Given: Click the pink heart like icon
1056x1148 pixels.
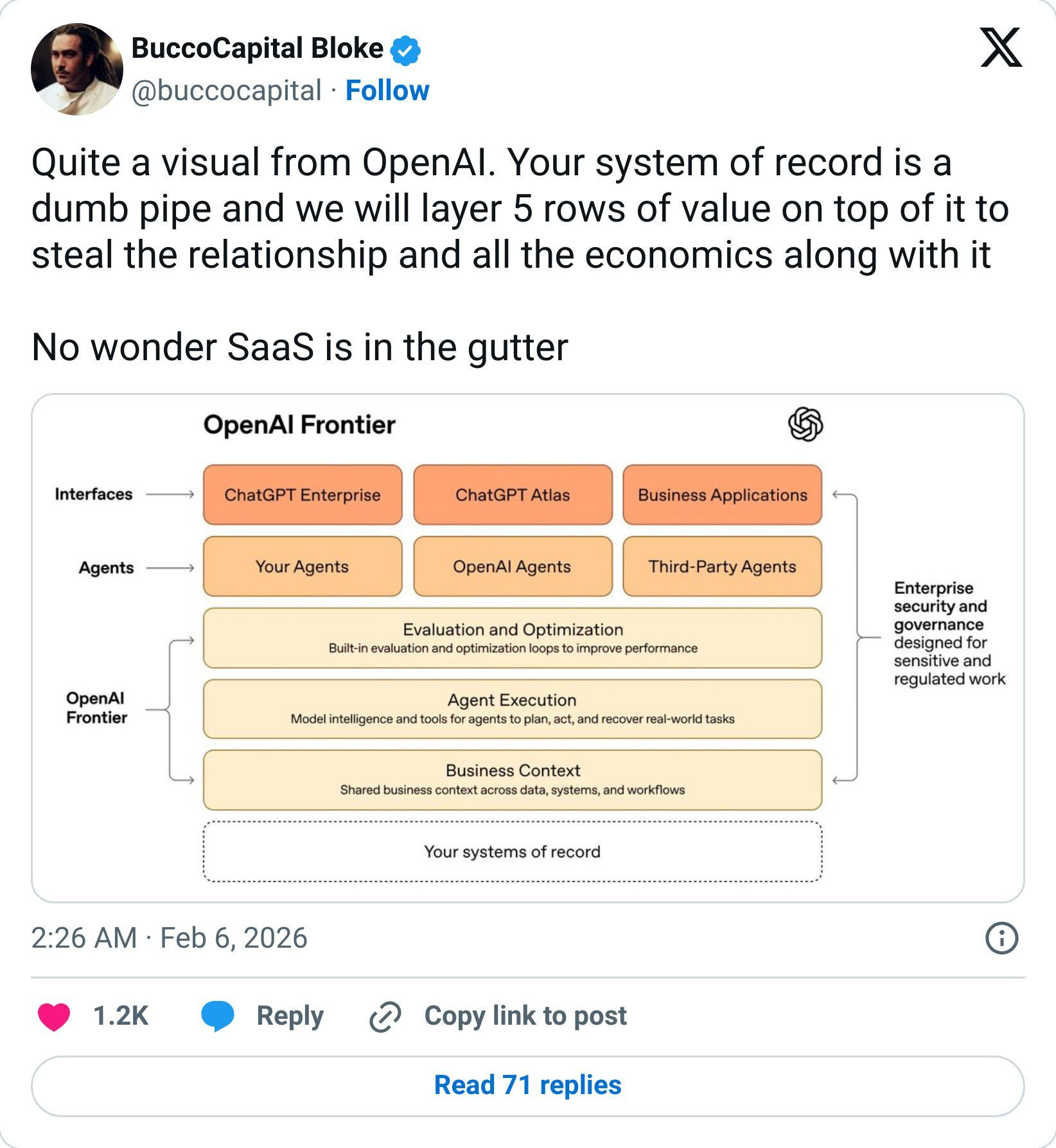Looking at the screenshot, I should coord(54,1016).
